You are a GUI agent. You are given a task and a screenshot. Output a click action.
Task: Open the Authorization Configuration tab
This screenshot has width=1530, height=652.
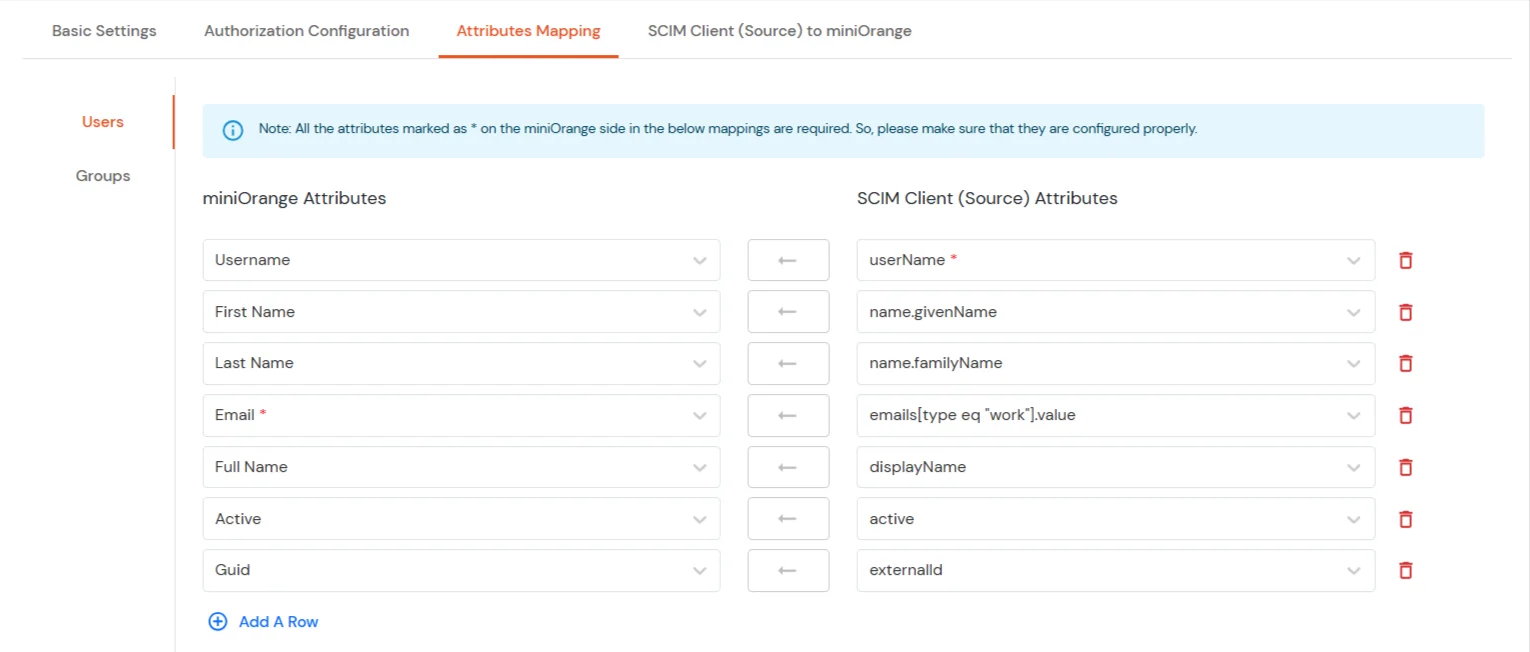(306, 30)
